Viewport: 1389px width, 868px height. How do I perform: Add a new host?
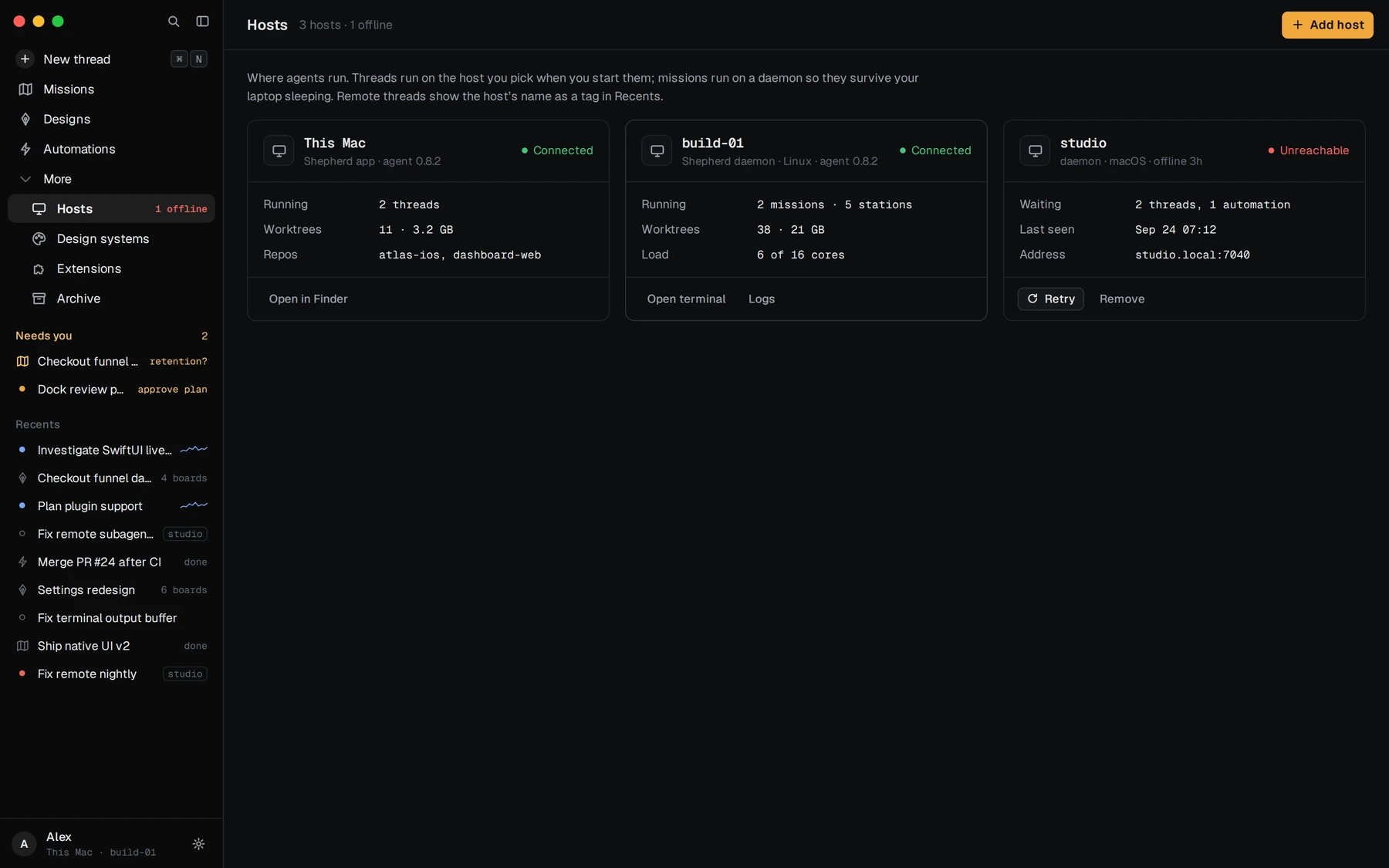(x=1327, y=25)
